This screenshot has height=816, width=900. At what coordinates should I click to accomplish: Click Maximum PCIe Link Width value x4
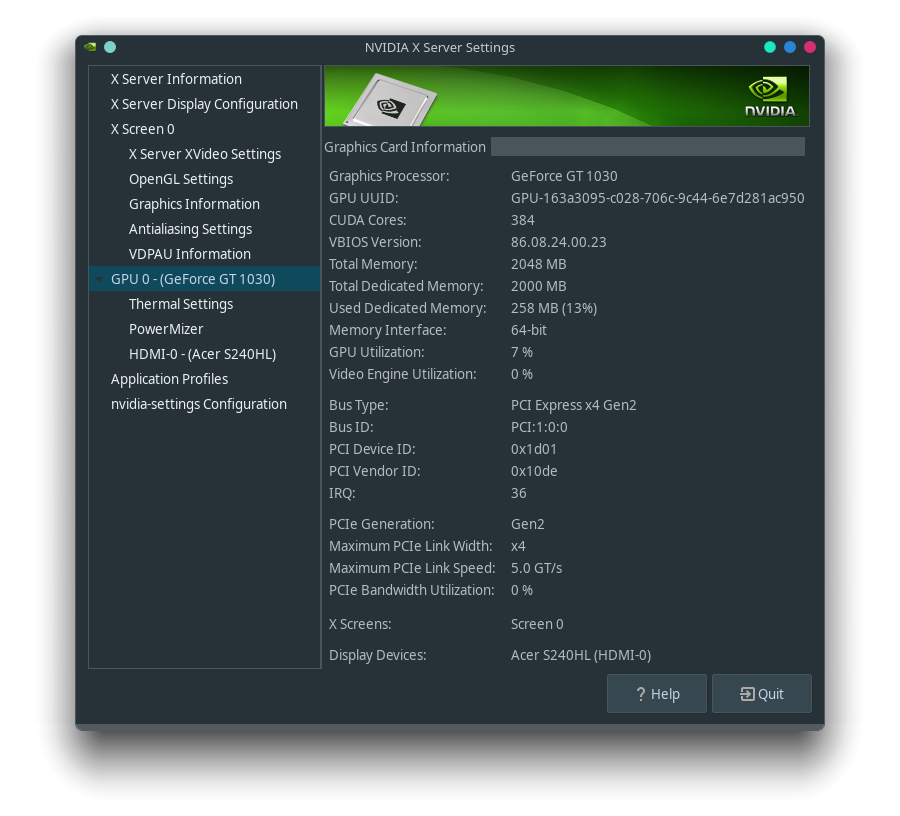[518, 546]
